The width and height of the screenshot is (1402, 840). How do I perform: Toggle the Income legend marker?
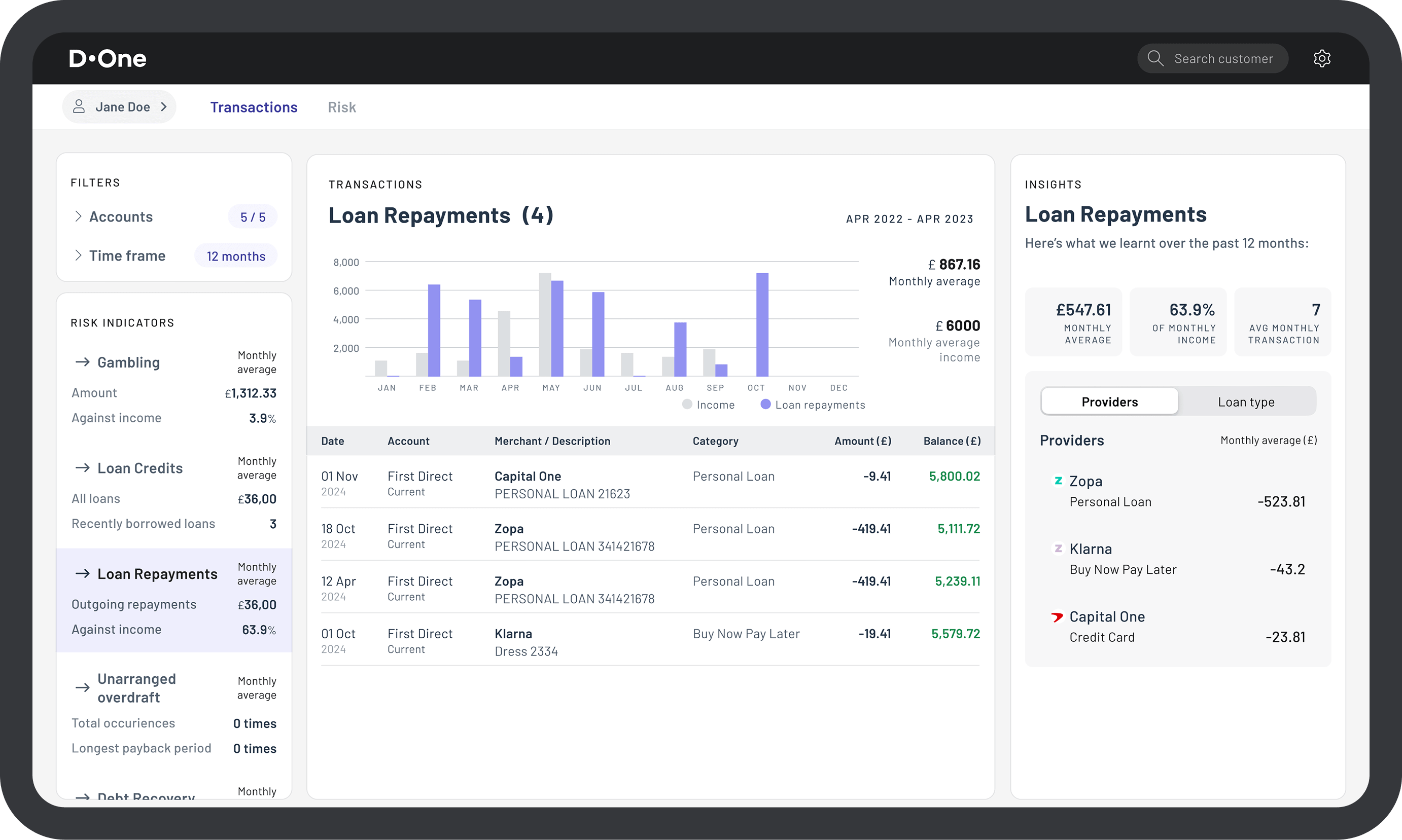pos(687,404)
